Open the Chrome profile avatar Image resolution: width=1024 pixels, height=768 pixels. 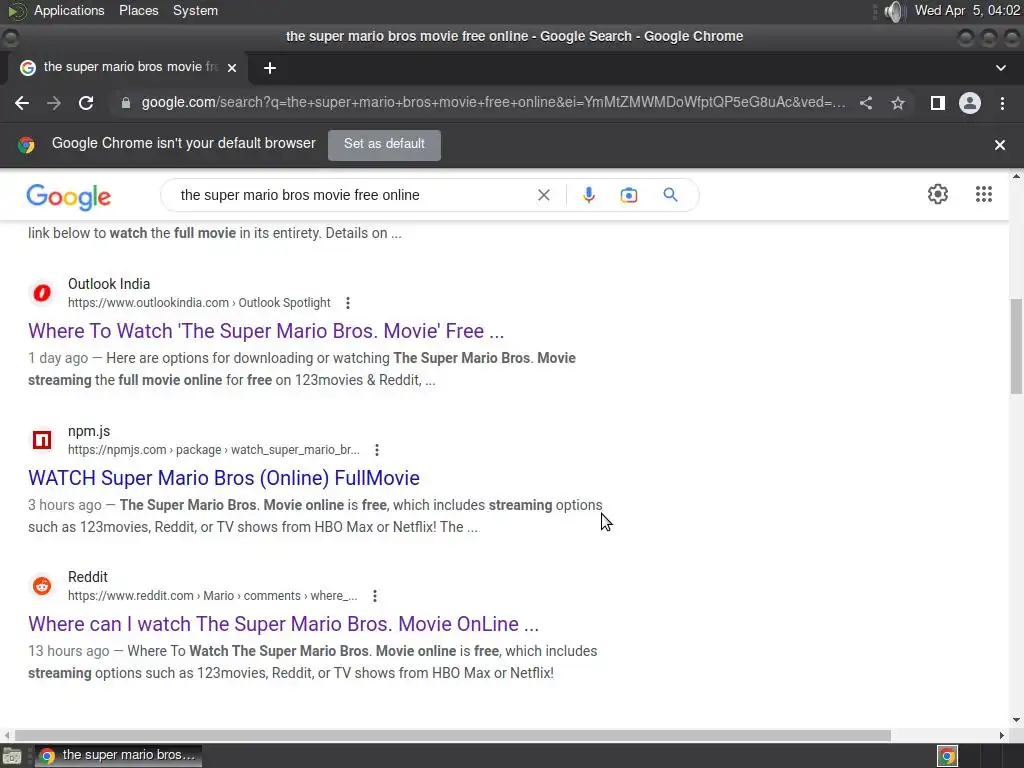click(x=970, y=103)
